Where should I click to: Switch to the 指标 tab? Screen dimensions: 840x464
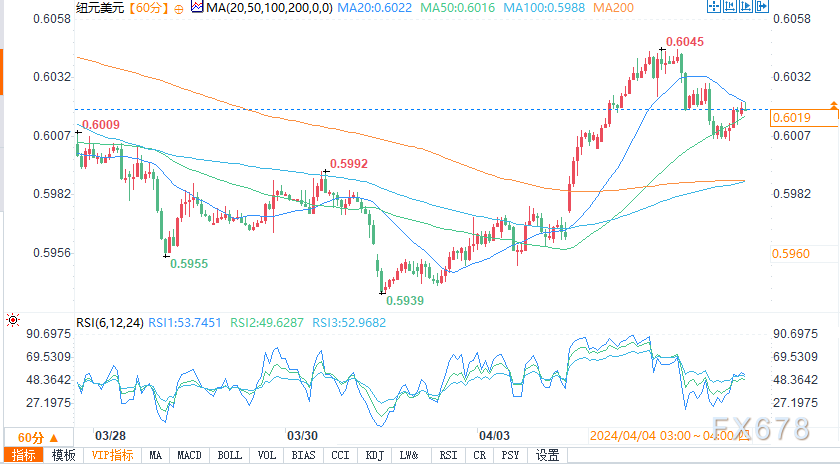coord(24,455)
